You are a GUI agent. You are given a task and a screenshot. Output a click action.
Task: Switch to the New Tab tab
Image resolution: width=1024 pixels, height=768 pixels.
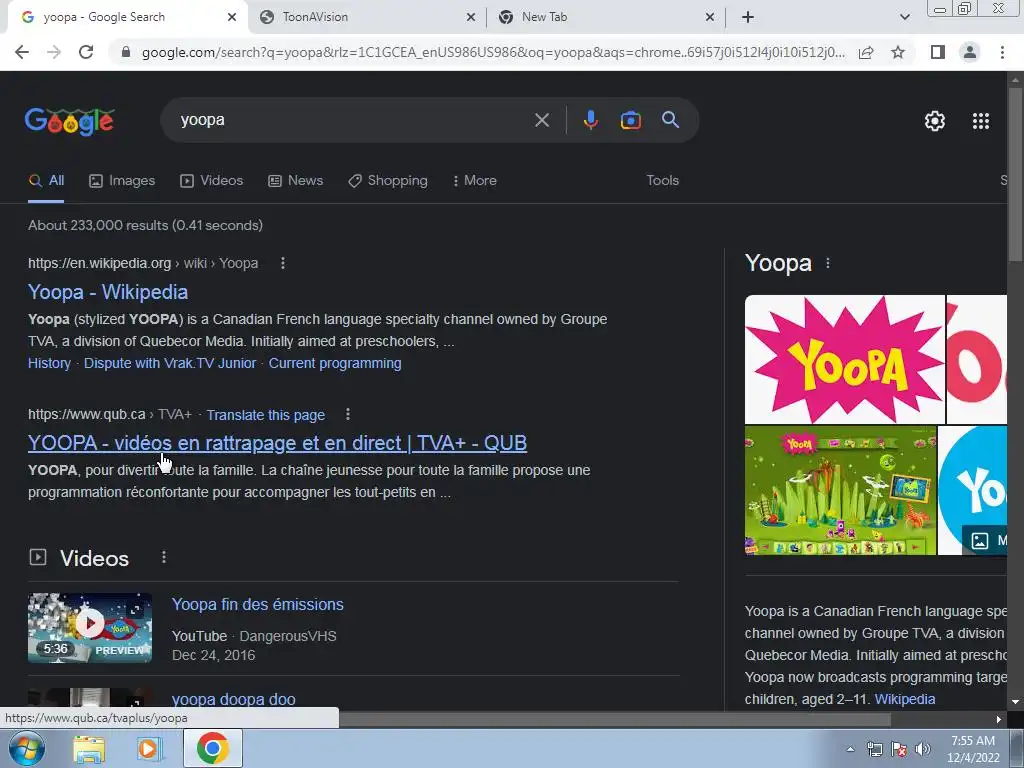pyautogui.click(x=607, y=17)
